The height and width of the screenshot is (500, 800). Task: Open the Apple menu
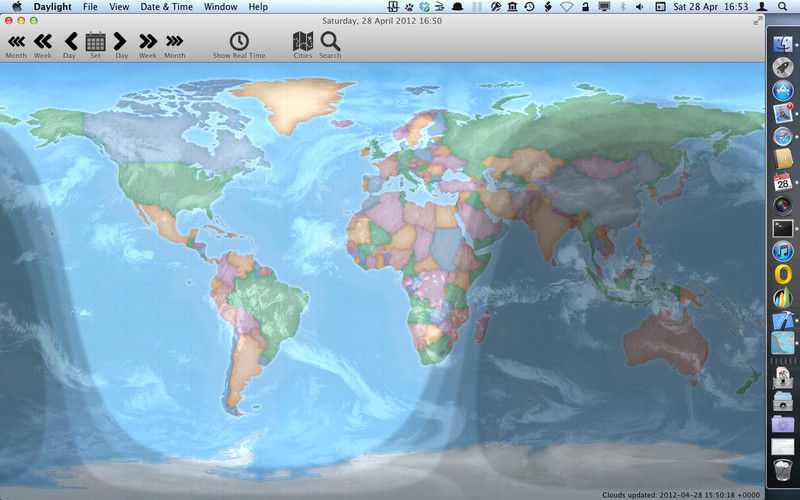[17, 7]
